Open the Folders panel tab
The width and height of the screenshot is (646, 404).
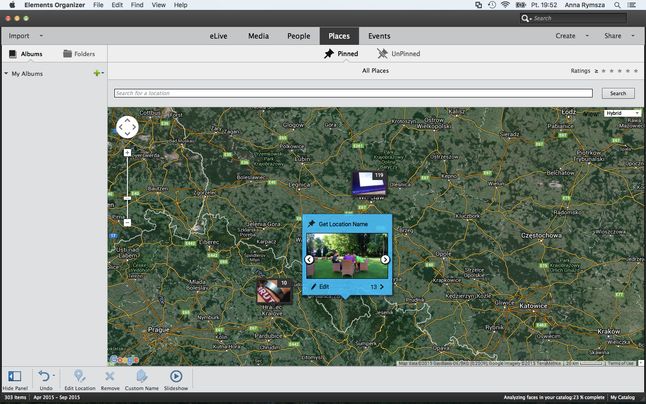(79, 54)
